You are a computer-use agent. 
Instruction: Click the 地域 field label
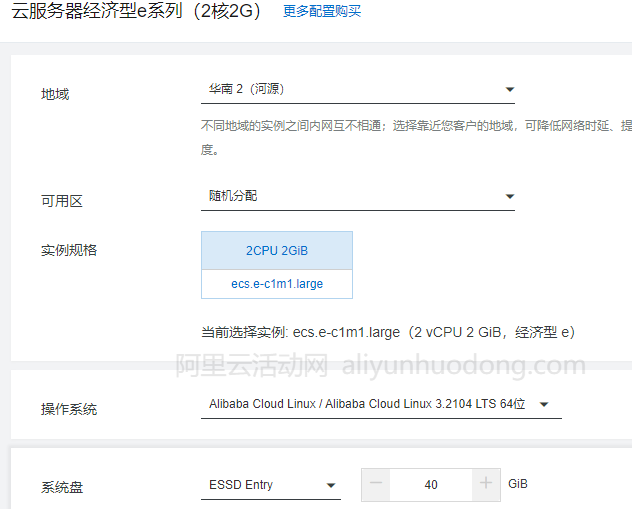pos(55,94)
